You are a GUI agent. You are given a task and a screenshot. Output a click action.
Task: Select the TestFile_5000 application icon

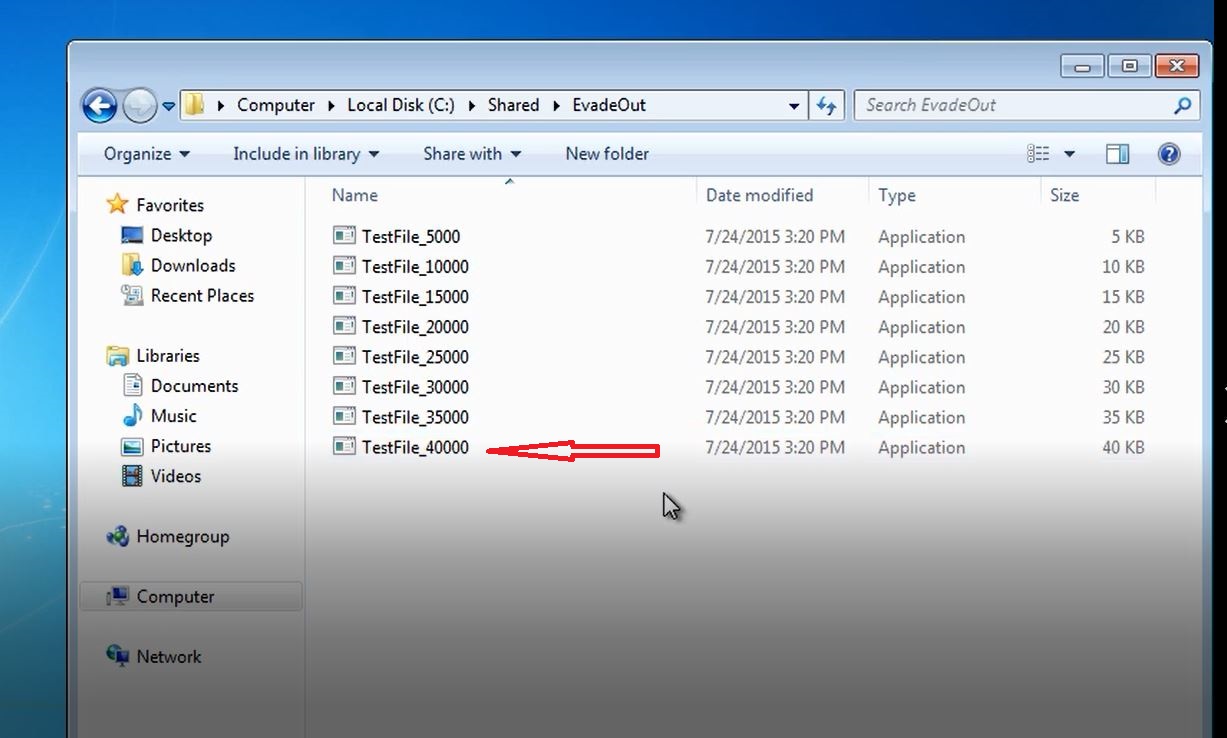[x=344, y=237]
